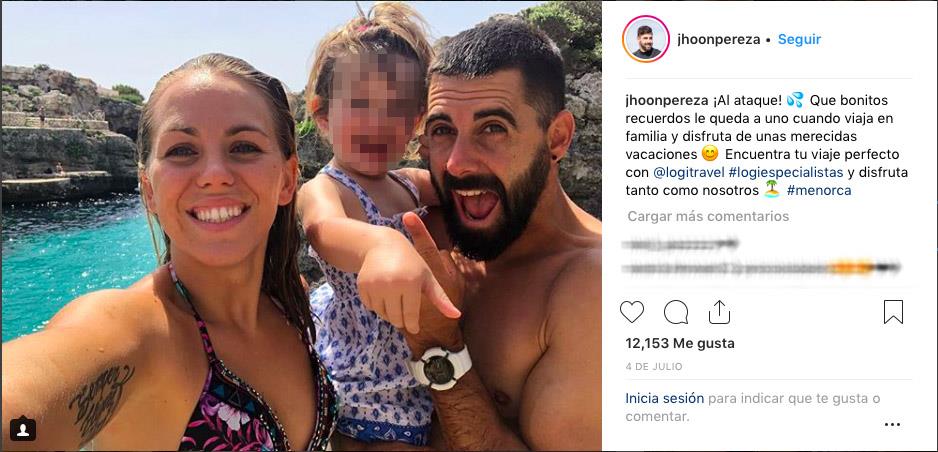The image size is (938, 452).
Task: Open the #logiespecialistas hashtag
Action: coord(785,173)
